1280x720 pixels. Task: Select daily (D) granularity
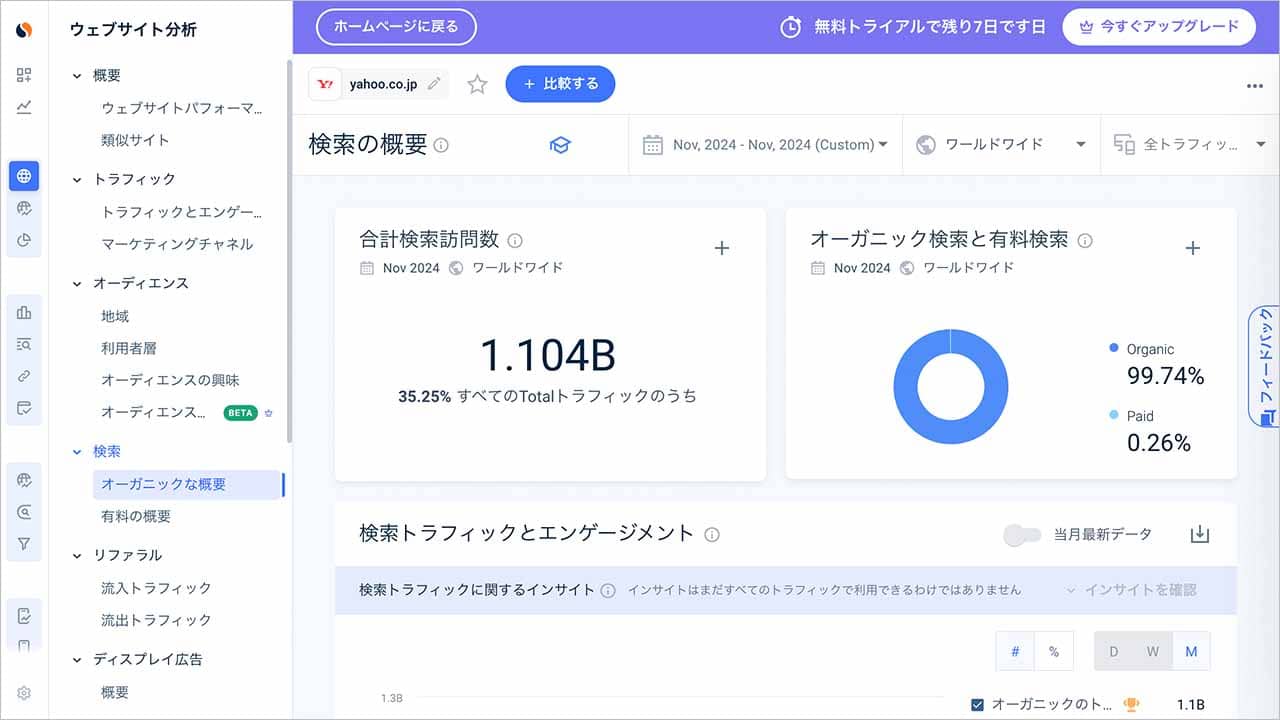coord(1114,651)
